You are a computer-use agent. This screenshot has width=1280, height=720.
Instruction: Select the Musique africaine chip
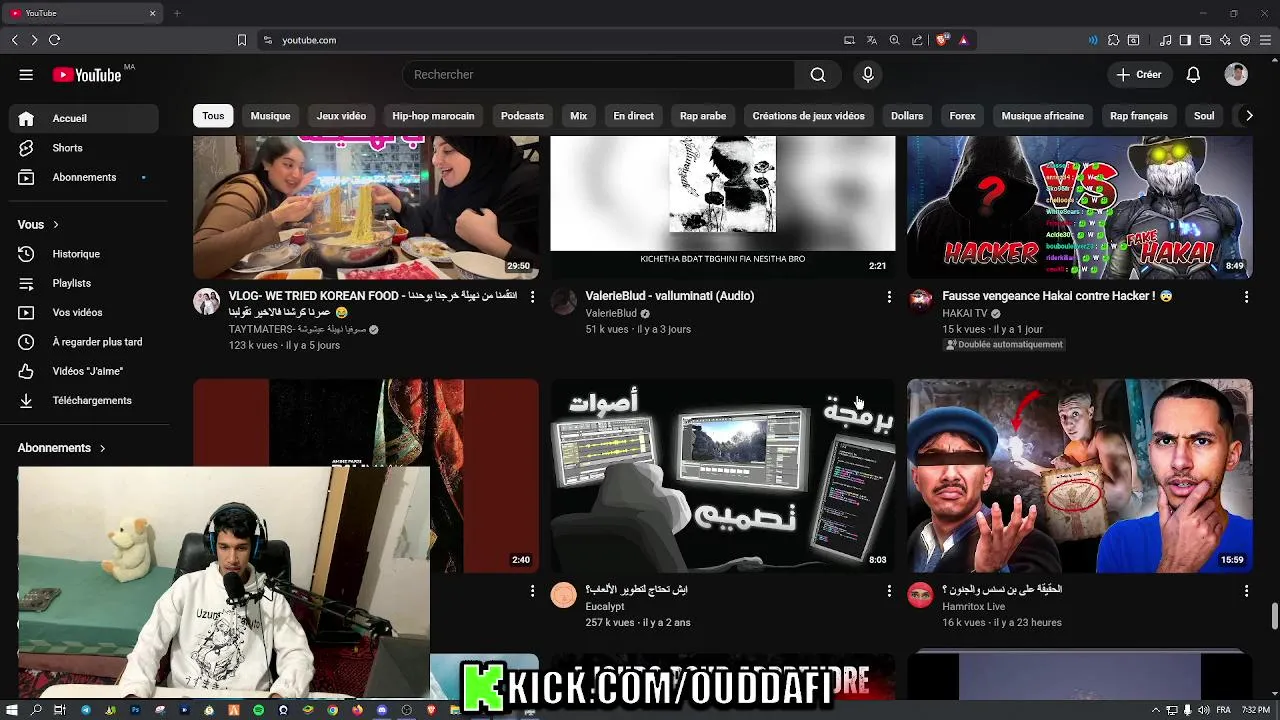(1042, 116)
